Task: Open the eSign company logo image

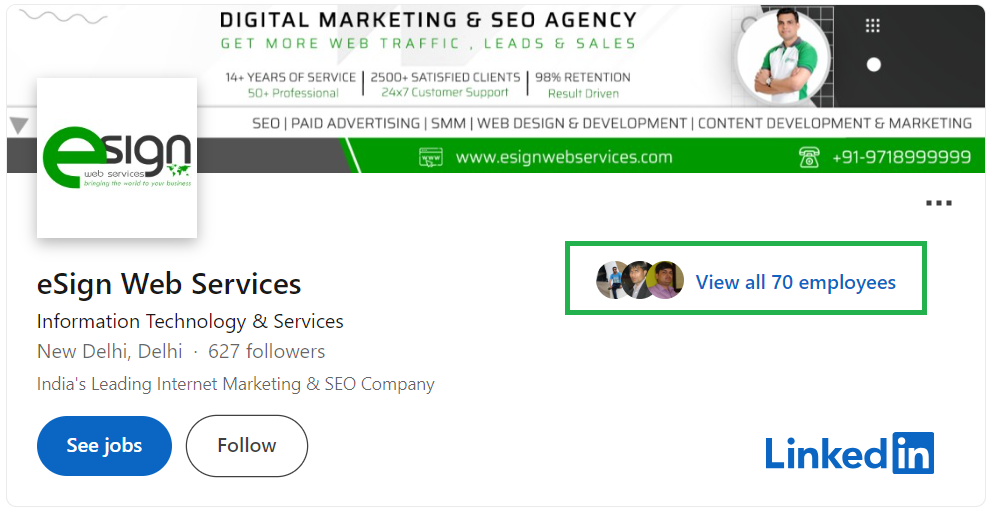Action: [117, 158]
